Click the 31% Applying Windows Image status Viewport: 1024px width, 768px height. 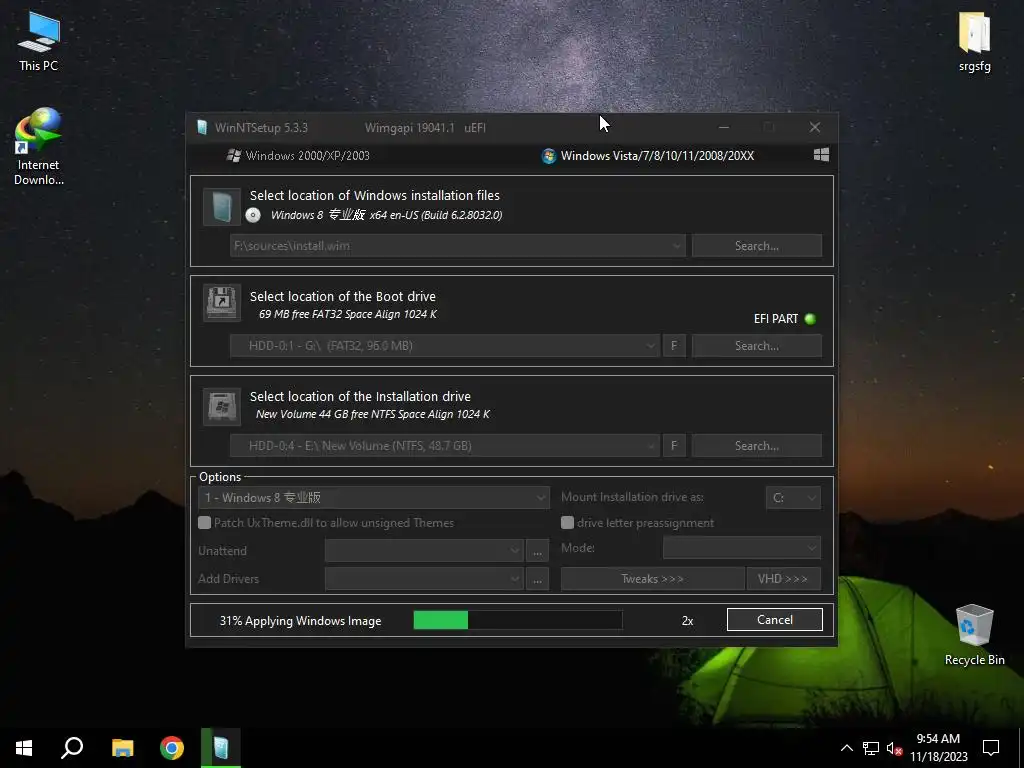[x=300, y=620]
